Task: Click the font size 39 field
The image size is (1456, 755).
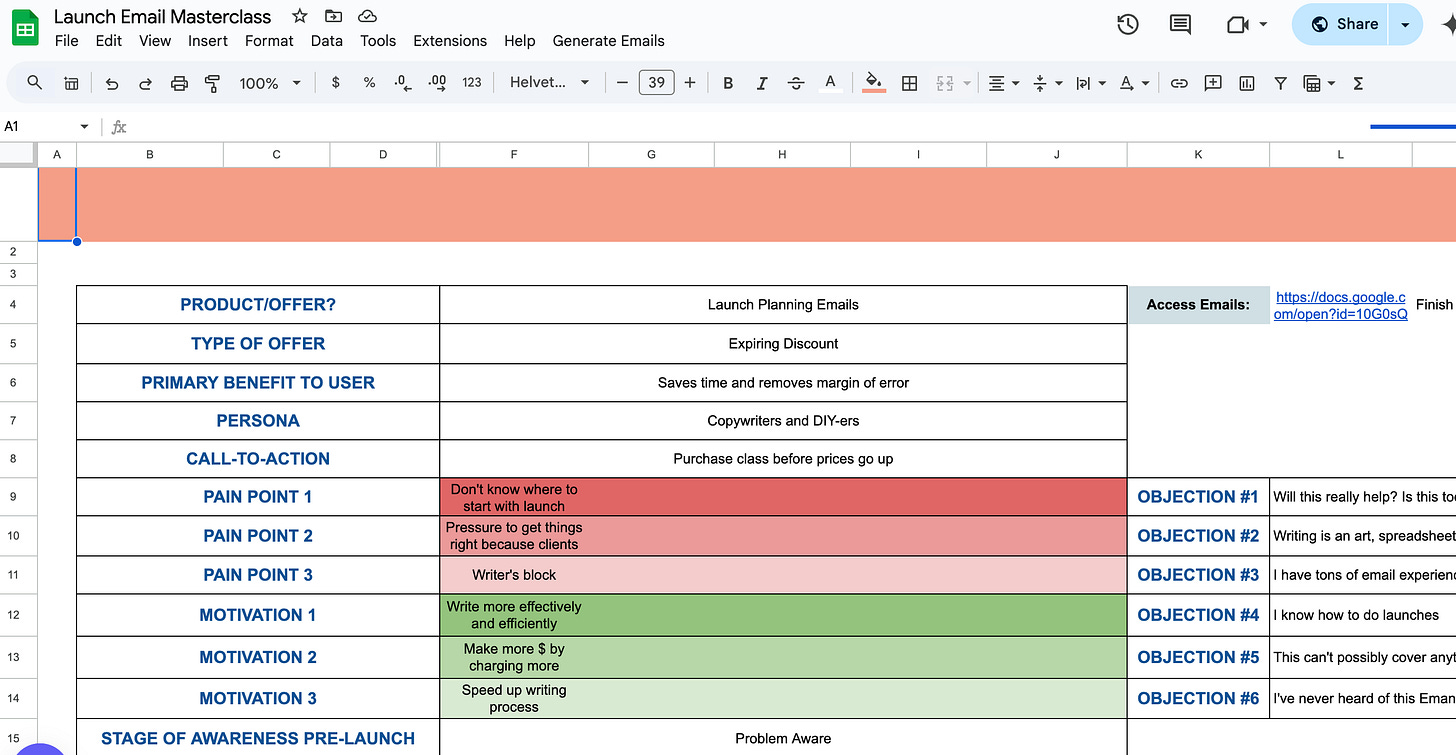Action: (656, 83)
